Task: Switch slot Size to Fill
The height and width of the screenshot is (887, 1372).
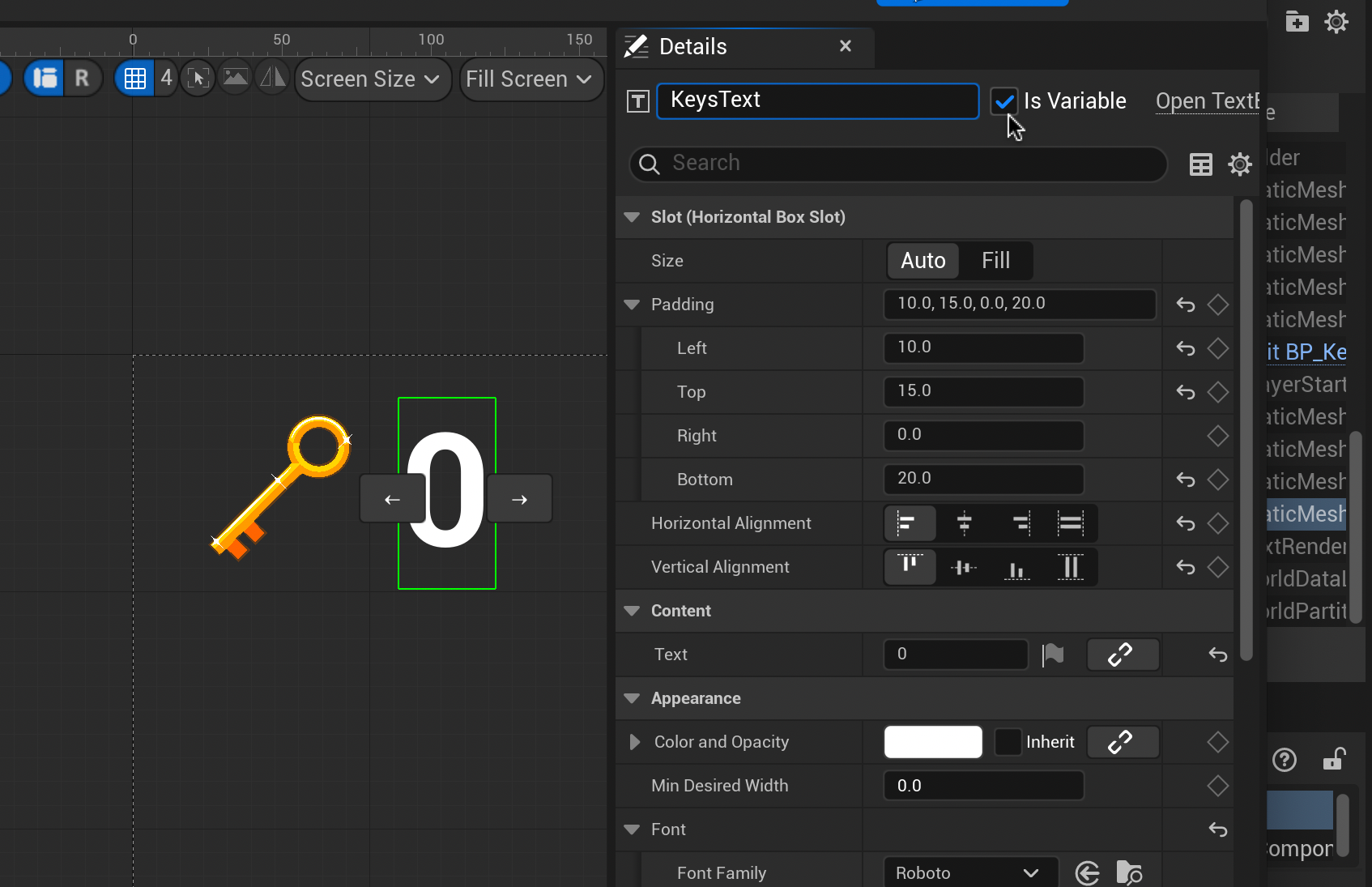Action: coord(995,261)
